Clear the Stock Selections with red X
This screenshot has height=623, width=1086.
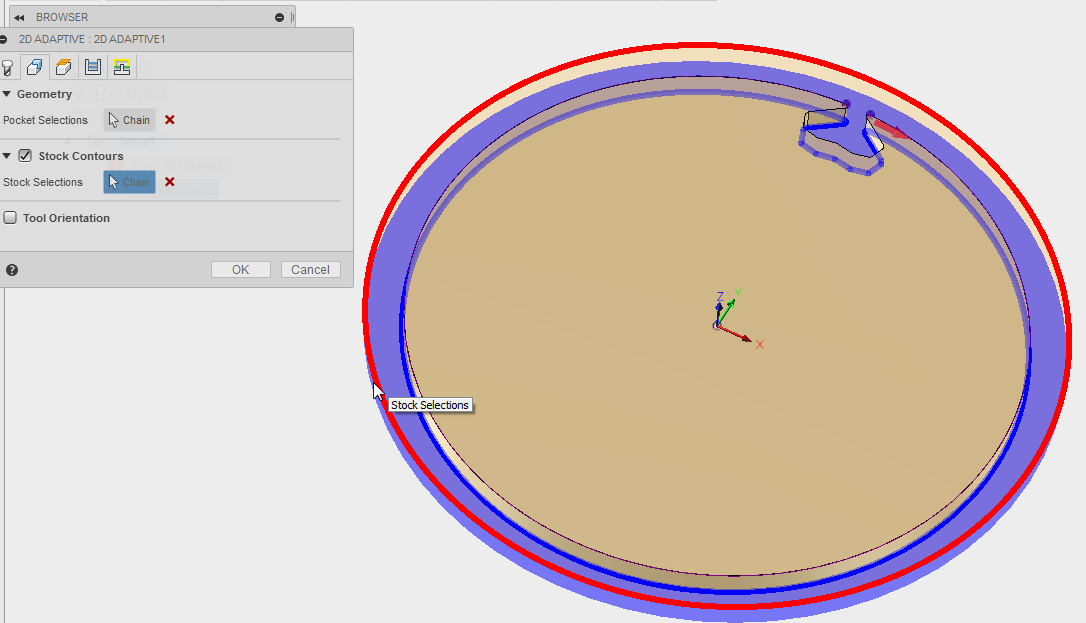pyautogui.click(x=170, y=182)
